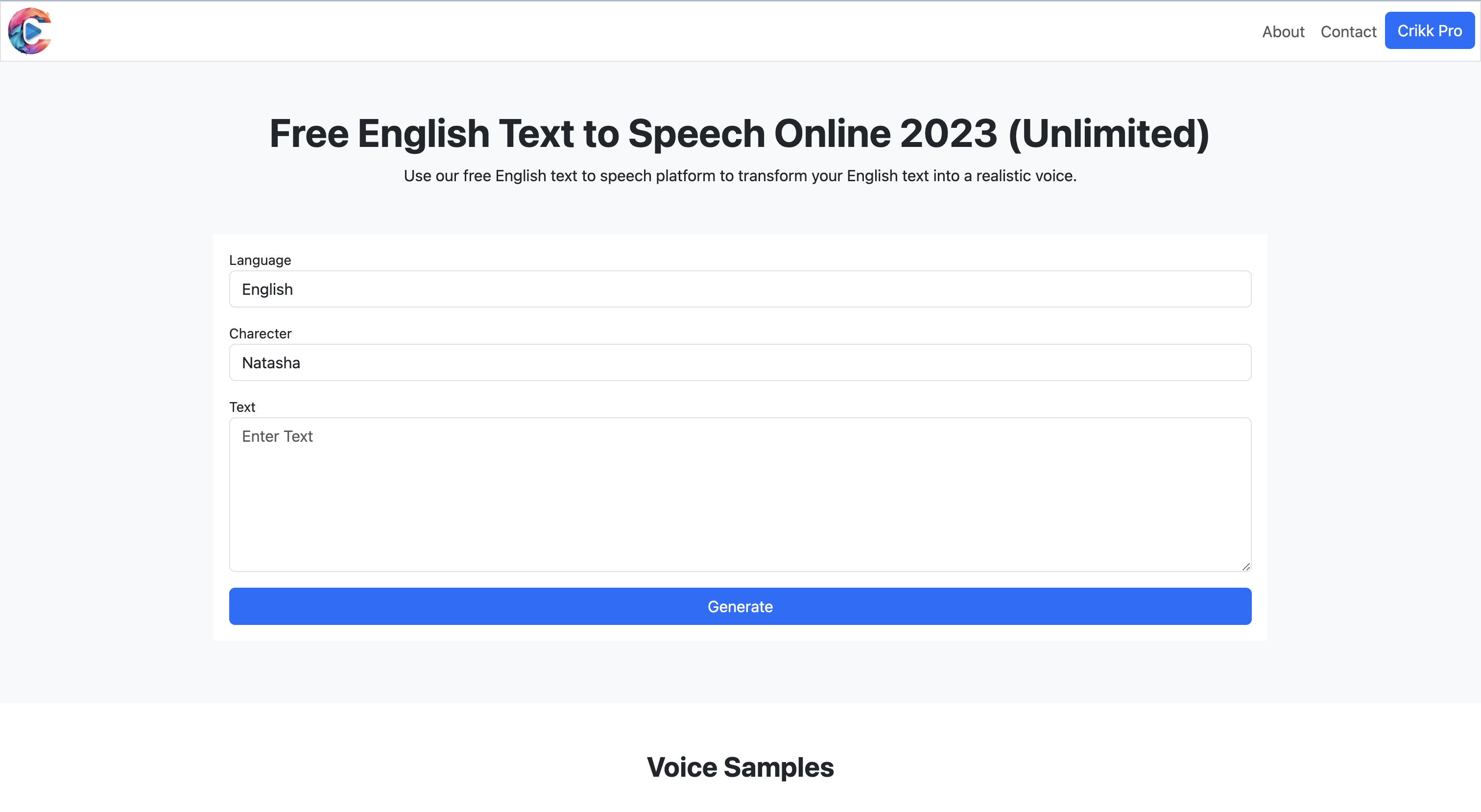Open the Language dropdown showing English

point(740,289)
